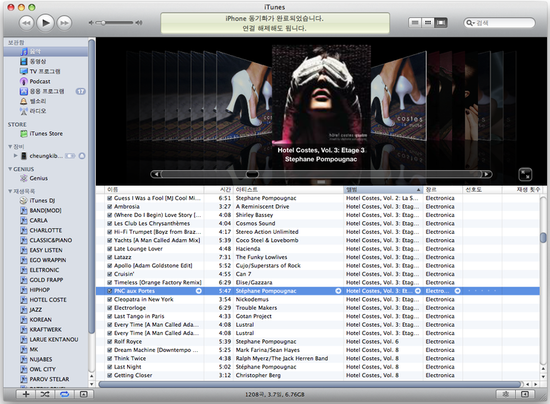
Task: Uncheck the Rolf Royce track checkbox
Action: (110, 342)
